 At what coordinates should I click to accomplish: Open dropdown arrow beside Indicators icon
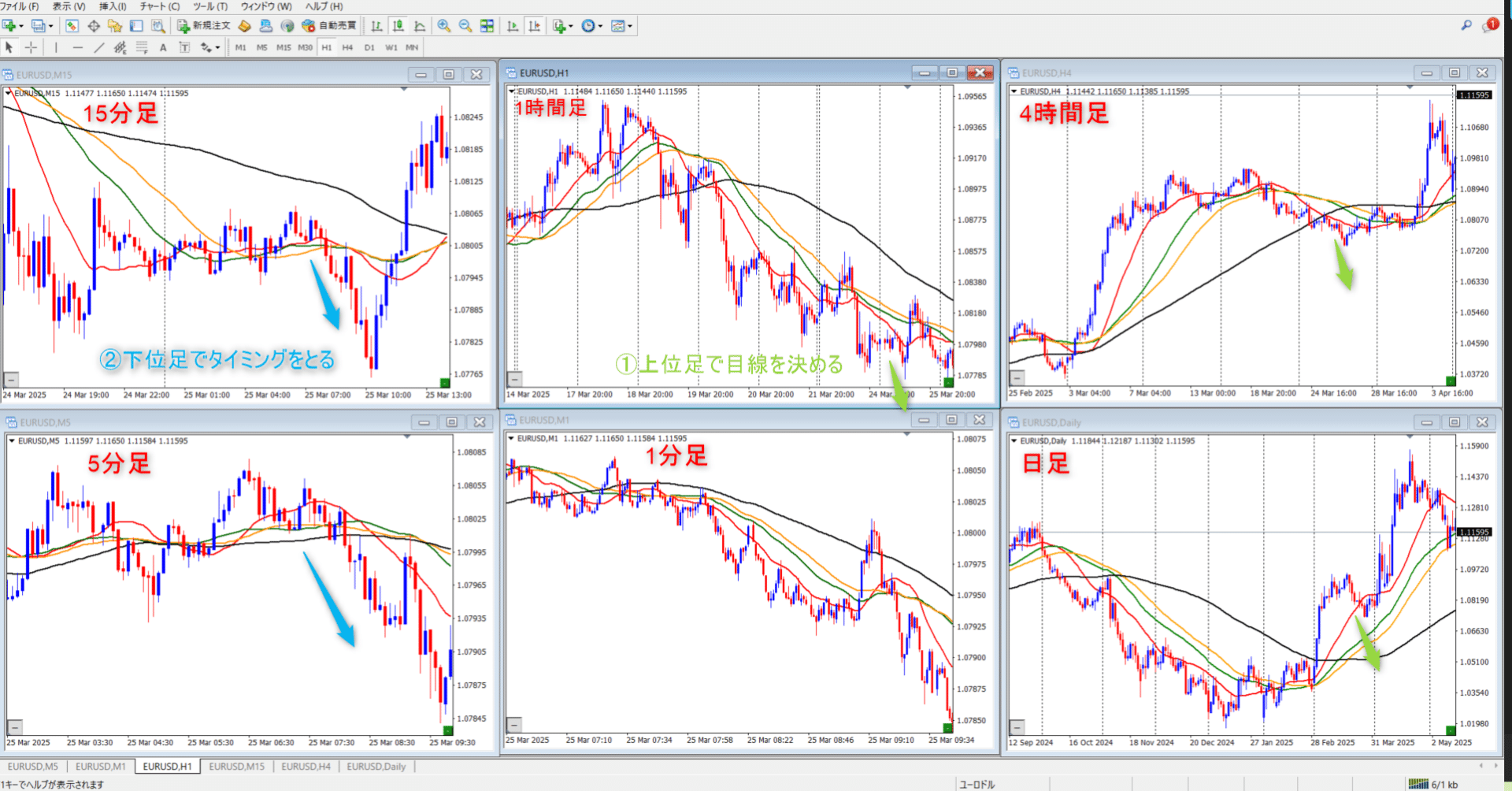[x=571, y=26]
